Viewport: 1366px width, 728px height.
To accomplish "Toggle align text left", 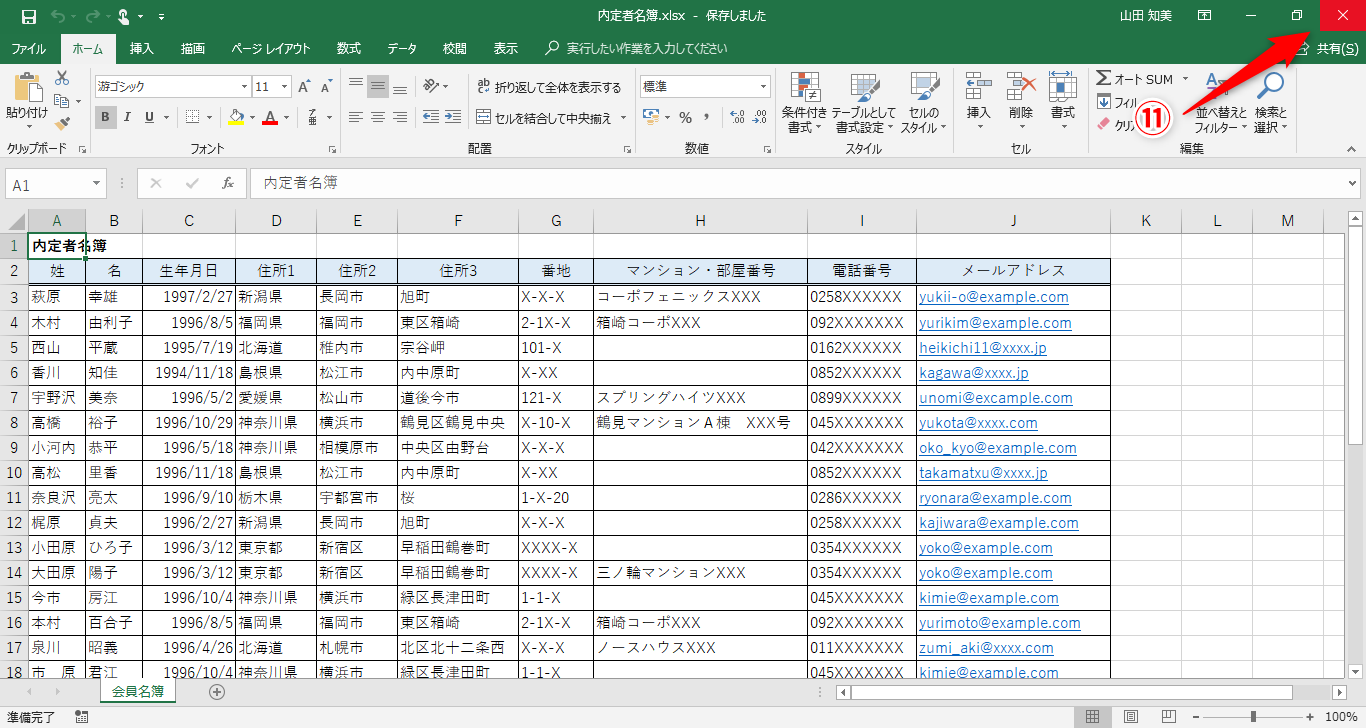I will point(356,117).
